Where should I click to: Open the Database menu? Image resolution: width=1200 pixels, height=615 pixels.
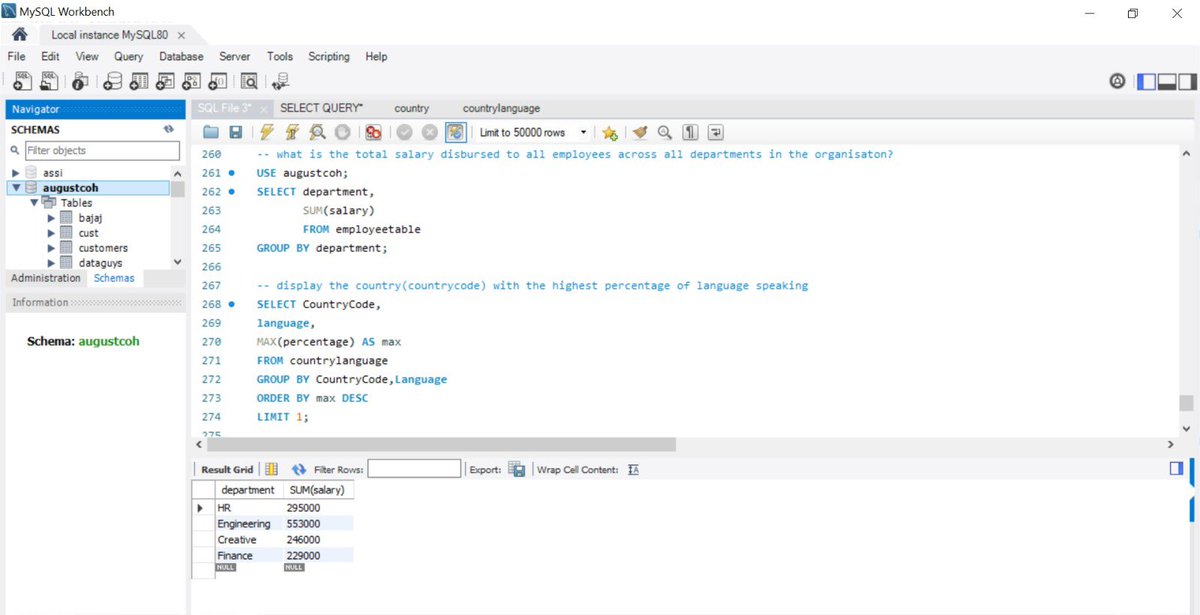(x=181, y=56)
